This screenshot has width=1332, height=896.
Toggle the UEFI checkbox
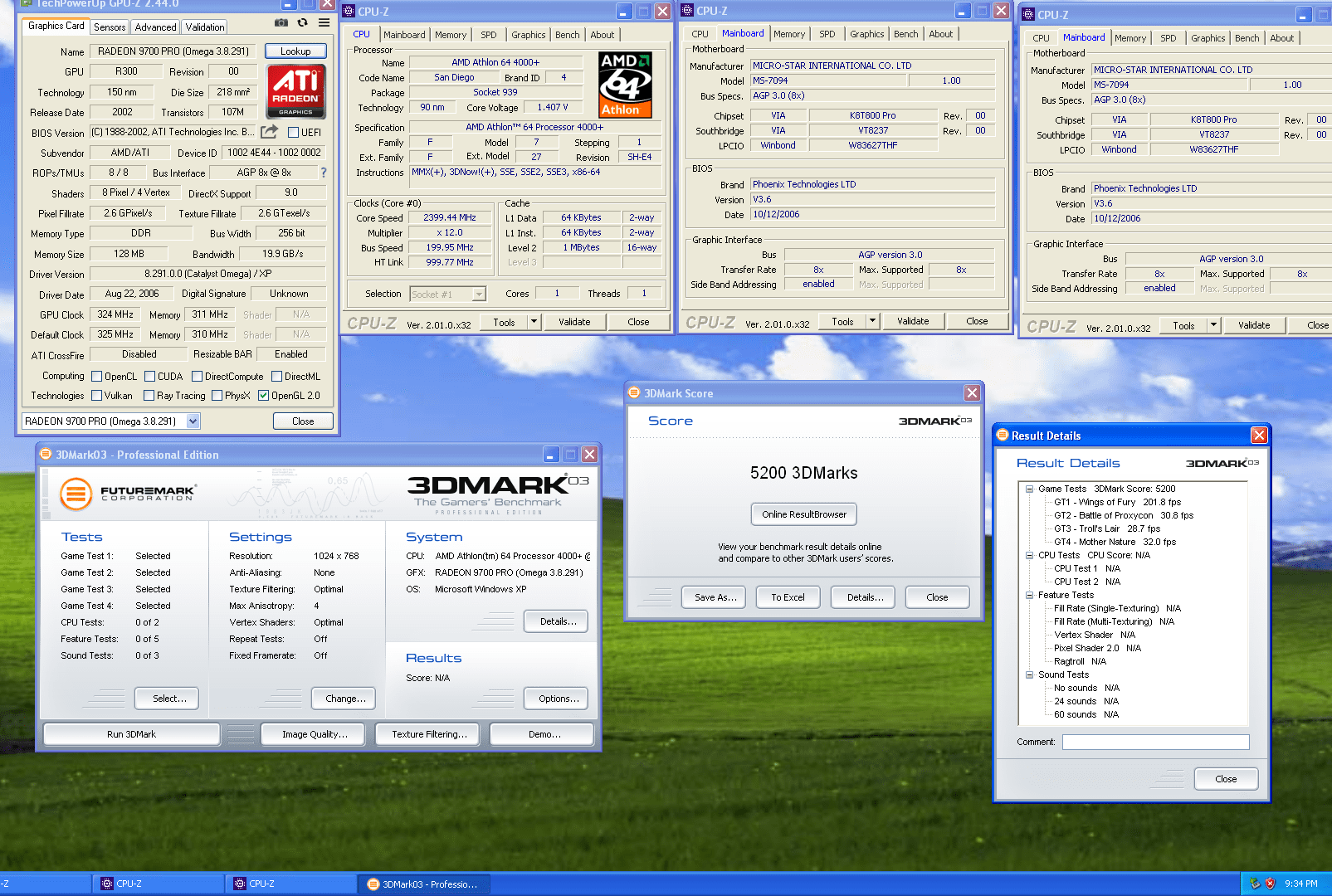pos(293,133)
